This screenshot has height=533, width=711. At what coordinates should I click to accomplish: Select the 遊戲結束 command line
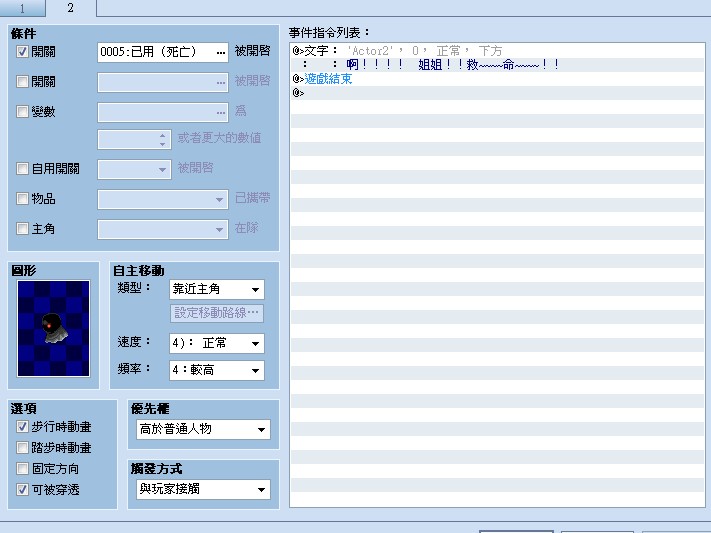(x=497, y=79)
